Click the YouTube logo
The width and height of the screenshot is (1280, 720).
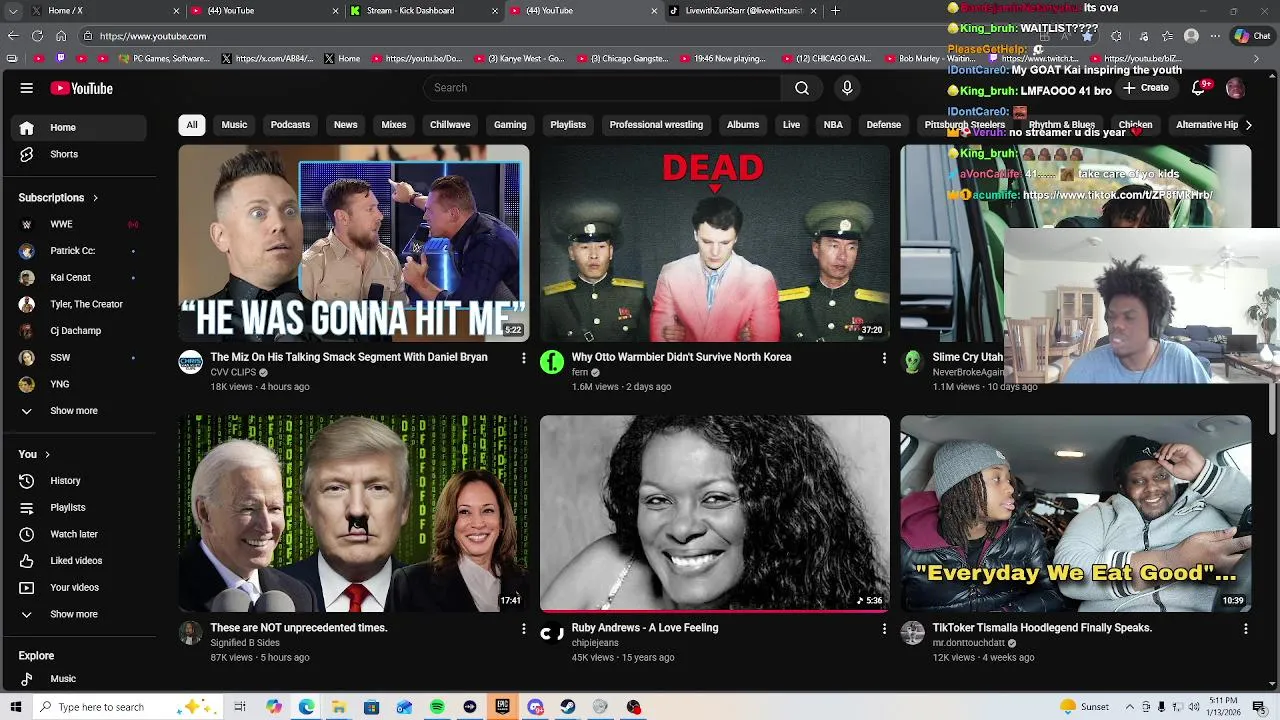point(82,88)
